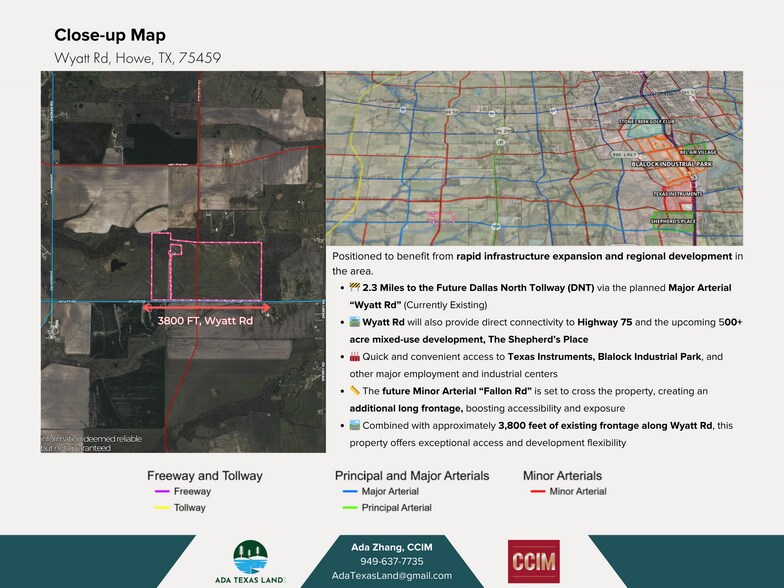Screen dimensions: 784x588
Task: Click the "Freeway and Tollway" legend heading
Action: click(x=204, y=476)
